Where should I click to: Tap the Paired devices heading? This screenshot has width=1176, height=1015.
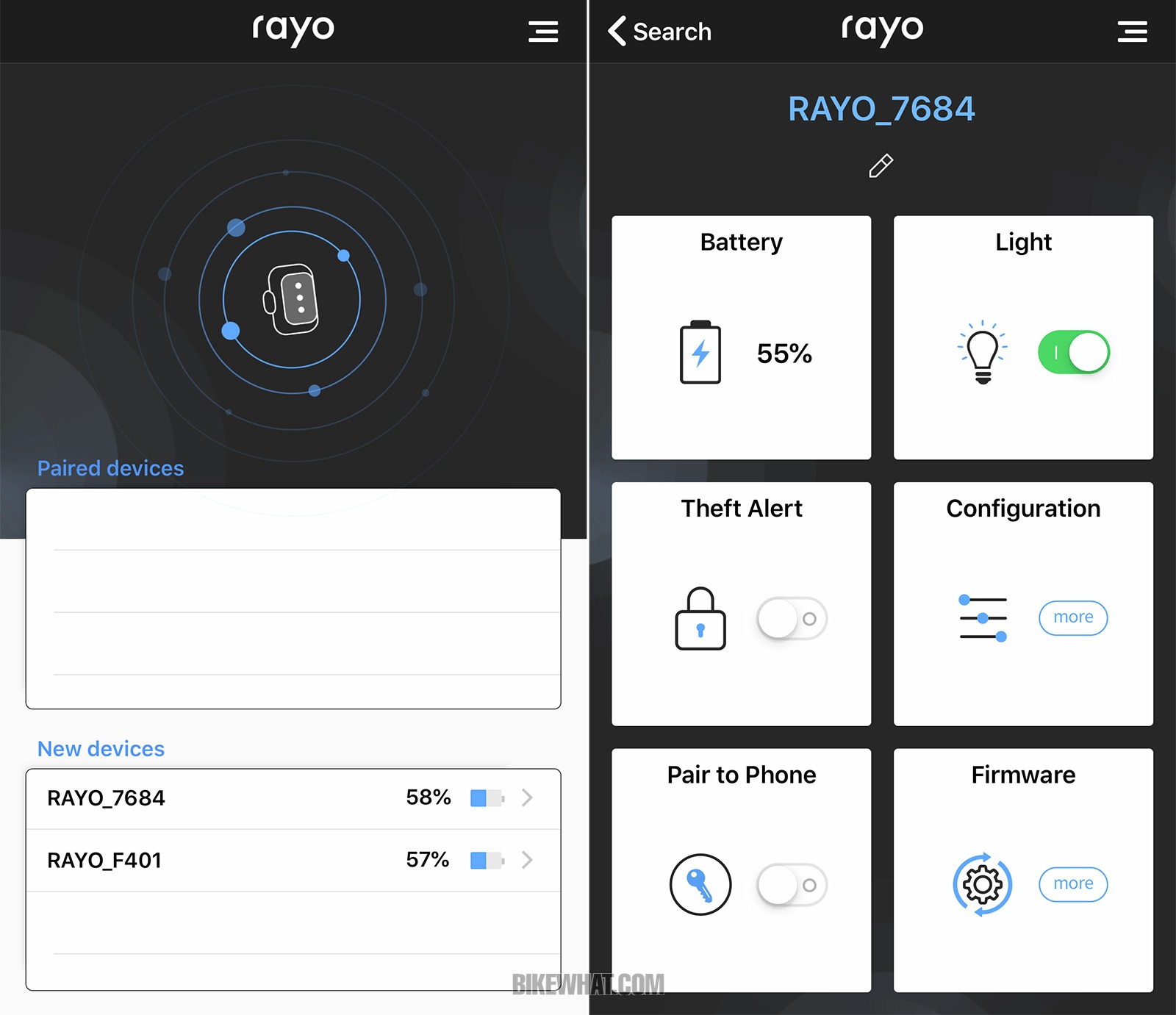tap(110, 468)
